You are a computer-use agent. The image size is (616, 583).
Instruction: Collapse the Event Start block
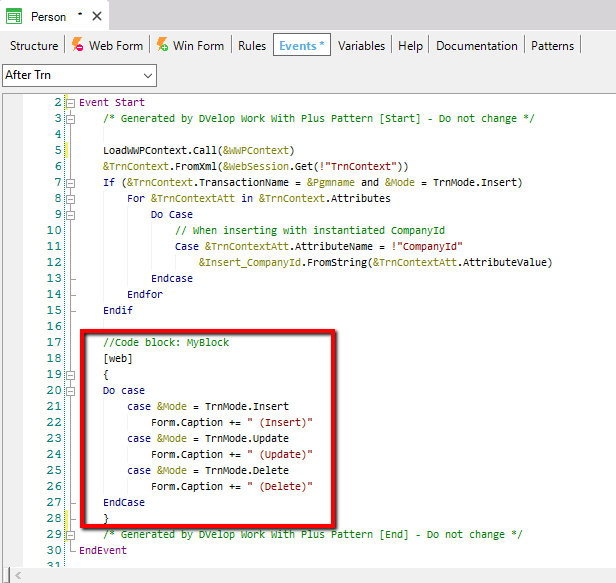(x=70, y=103)
